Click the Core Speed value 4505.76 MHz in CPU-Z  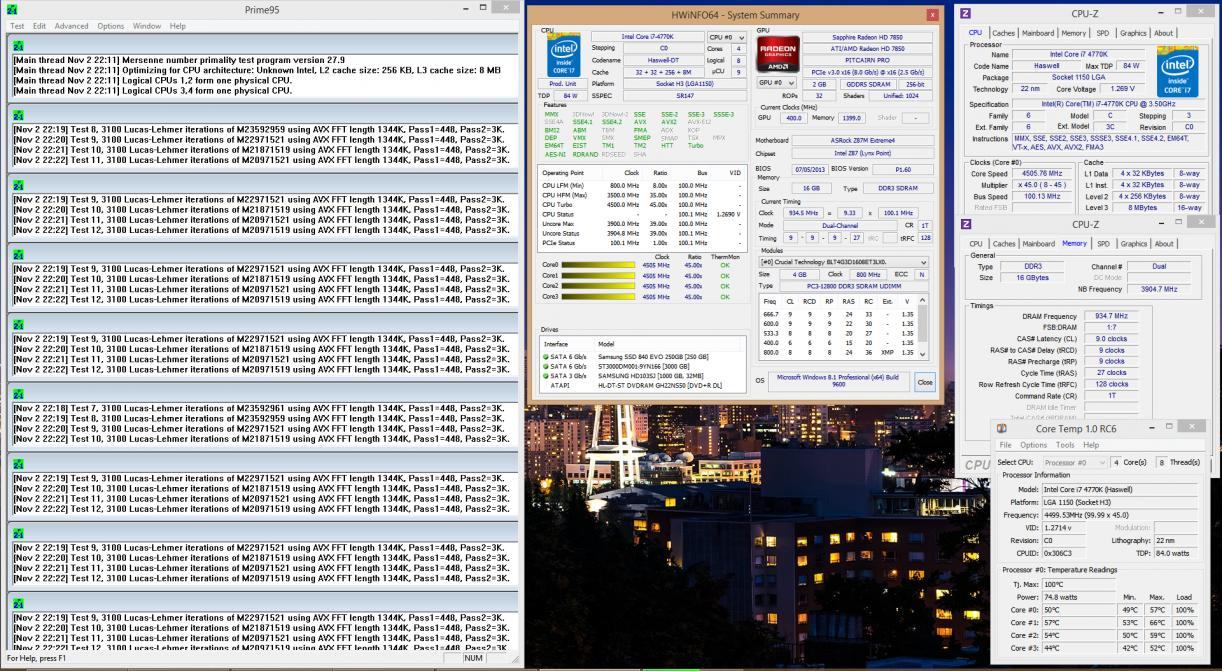[x=1040, y=173]
